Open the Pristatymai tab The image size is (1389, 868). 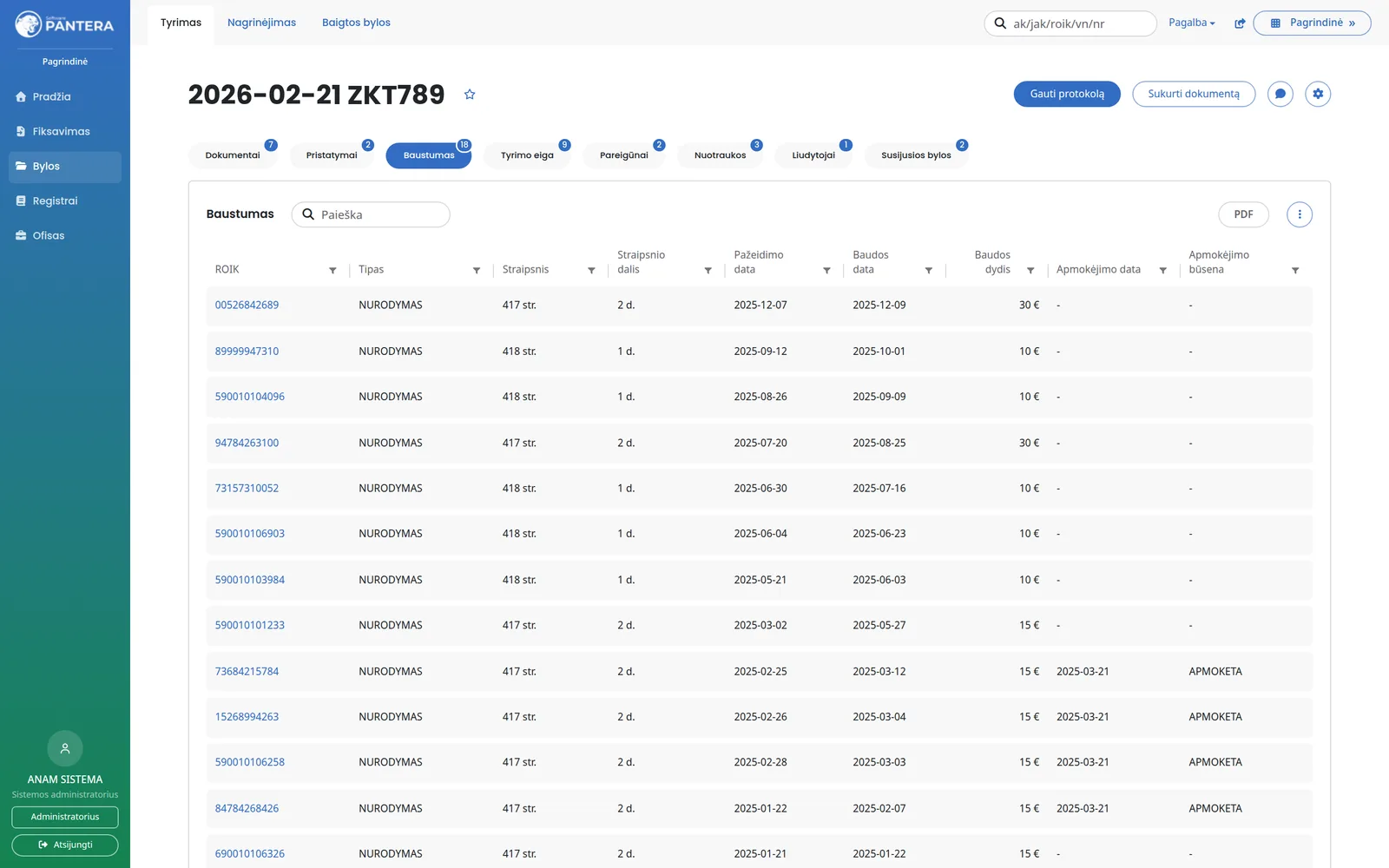(x=332, y=155)
